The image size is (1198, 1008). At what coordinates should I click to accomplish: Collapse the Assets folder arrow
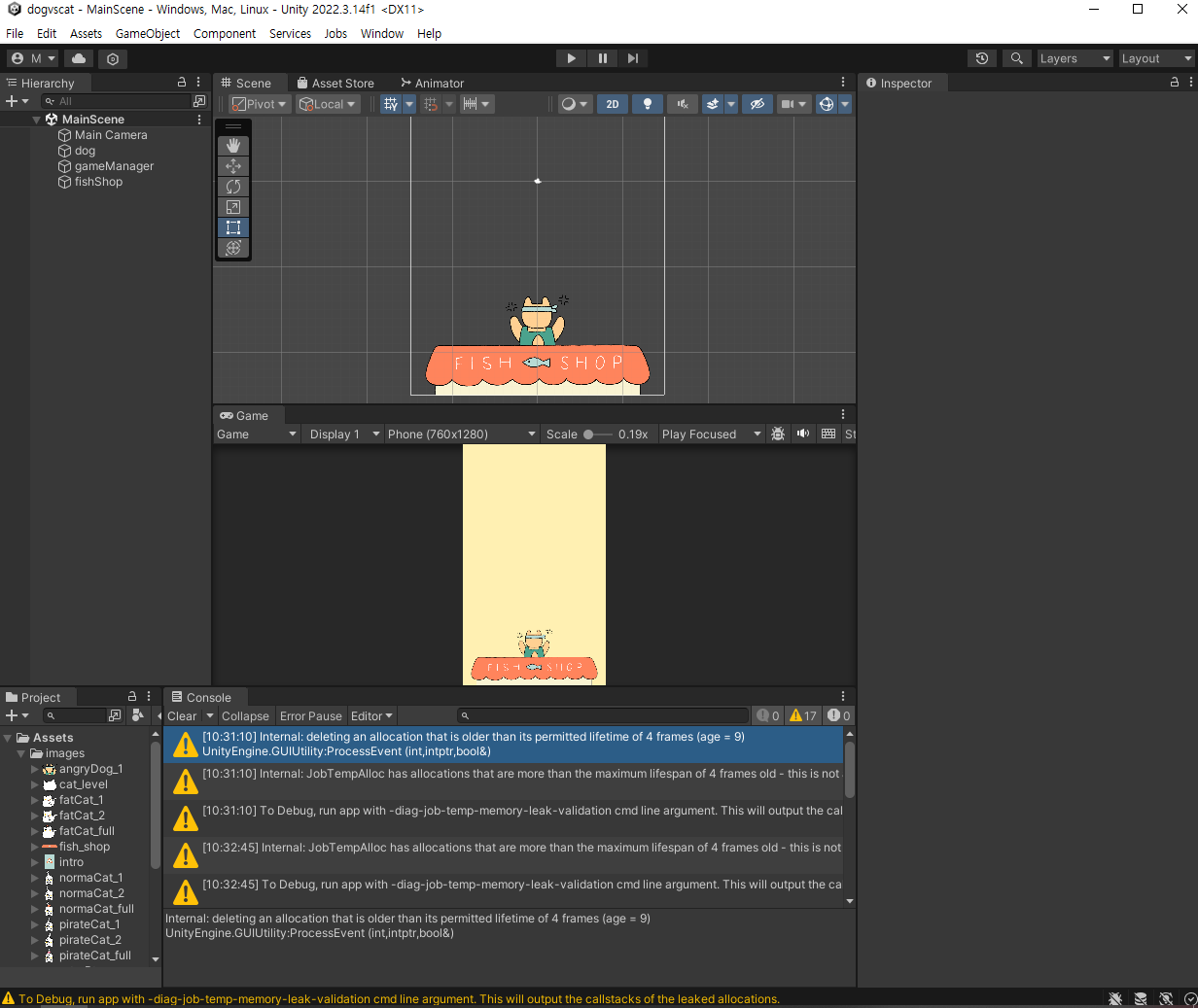pyautogui.click(x=8, y=738)
